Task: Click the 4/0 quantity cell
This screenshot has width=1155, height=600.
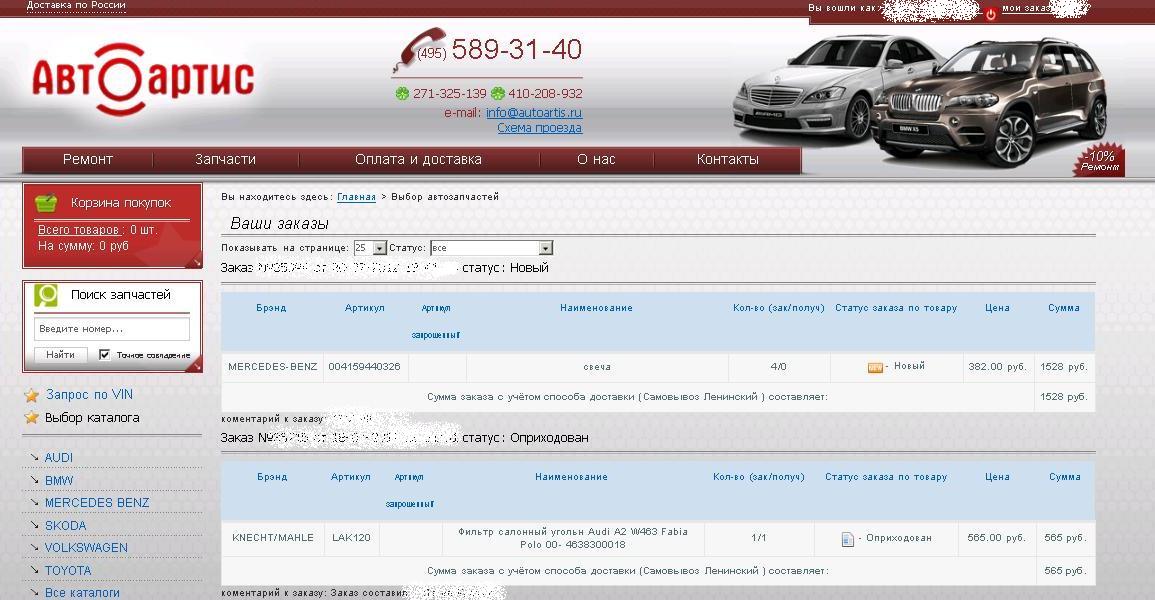Action: pyautogui.click(x=779, y=367)
